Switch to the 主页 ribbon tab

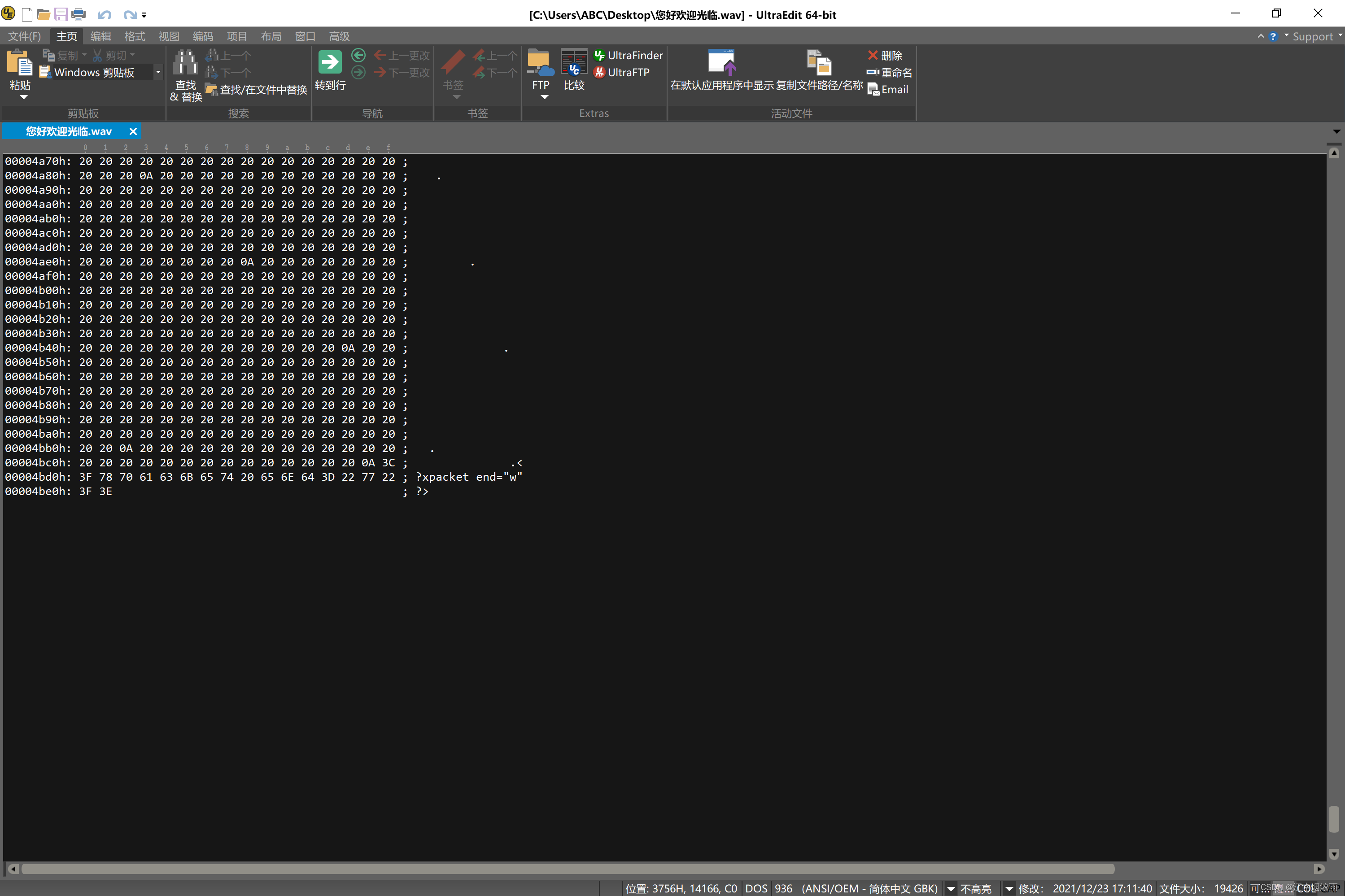(x=67, y=36)
